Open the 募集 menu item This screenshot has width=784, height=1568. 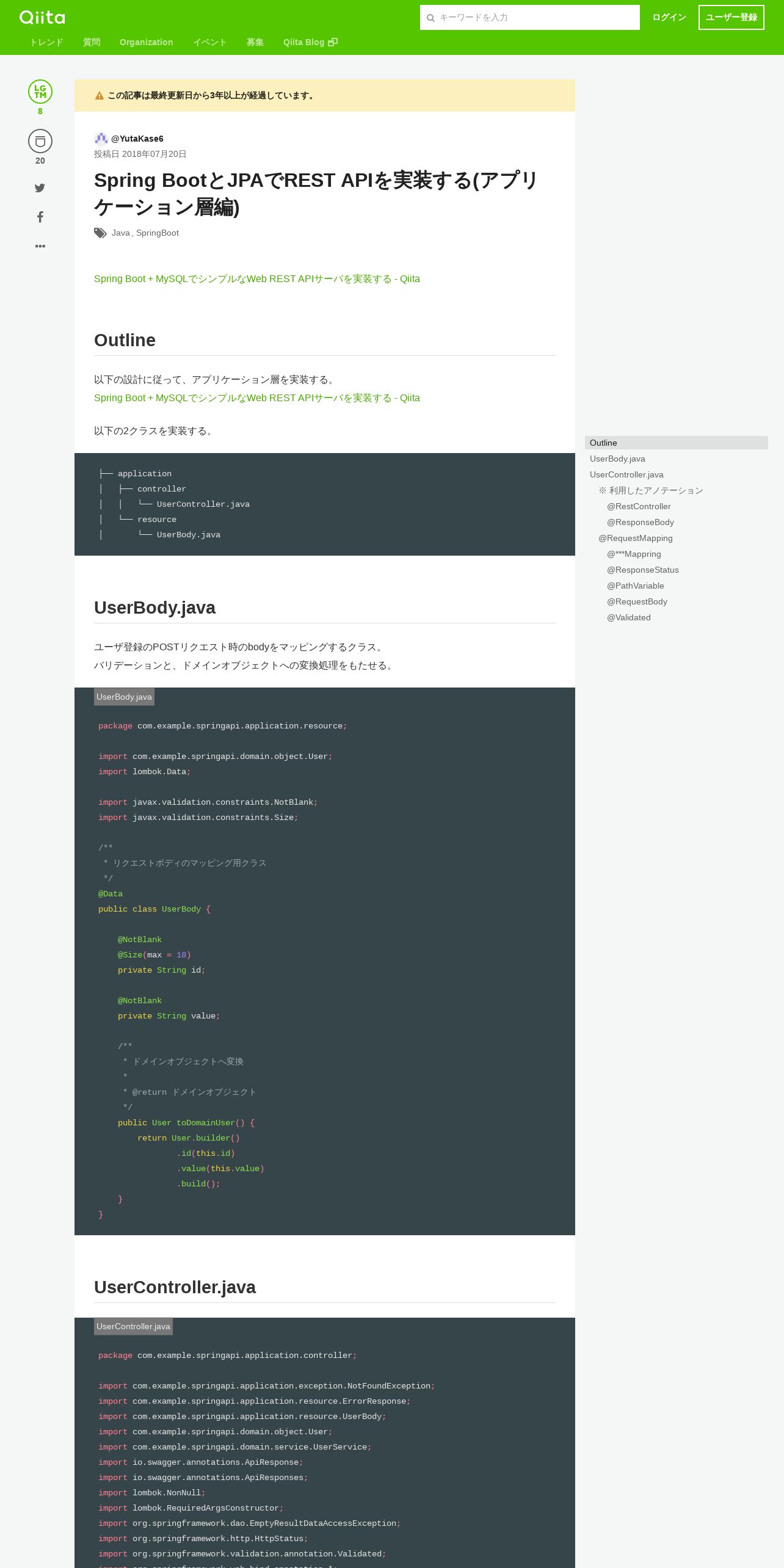(255, 42)
